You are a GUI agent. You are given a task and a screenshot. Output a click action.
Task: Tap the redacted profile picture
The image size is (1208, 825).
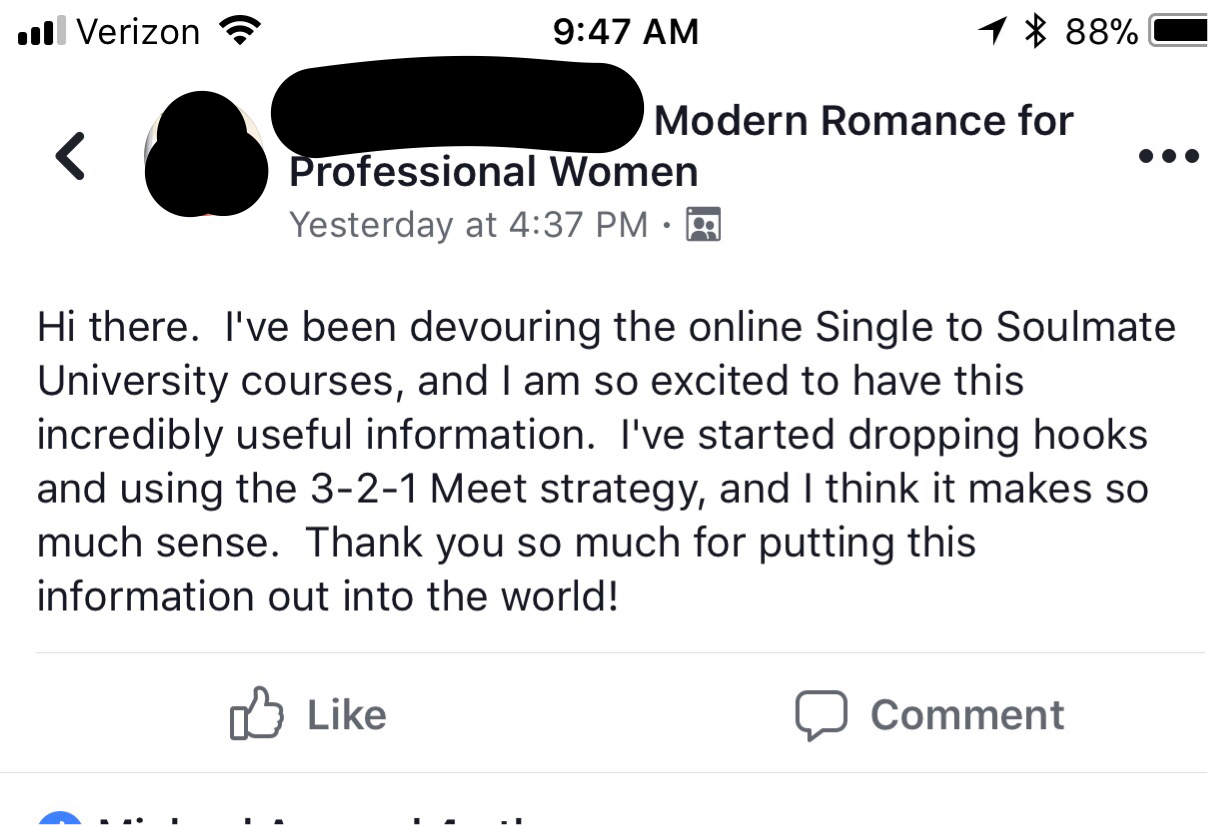coord(204,153)
